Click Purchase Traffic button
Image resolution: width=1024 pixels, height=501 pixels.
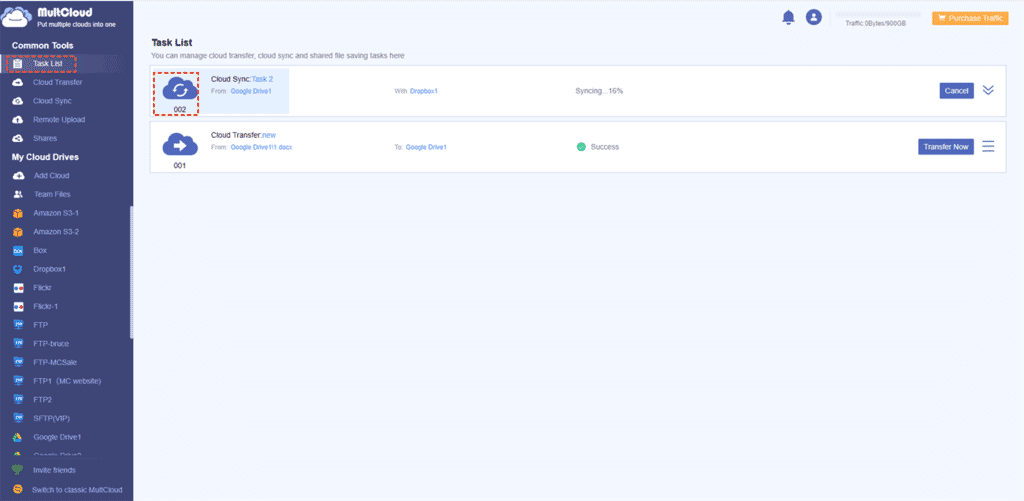(x=970, y=18)
